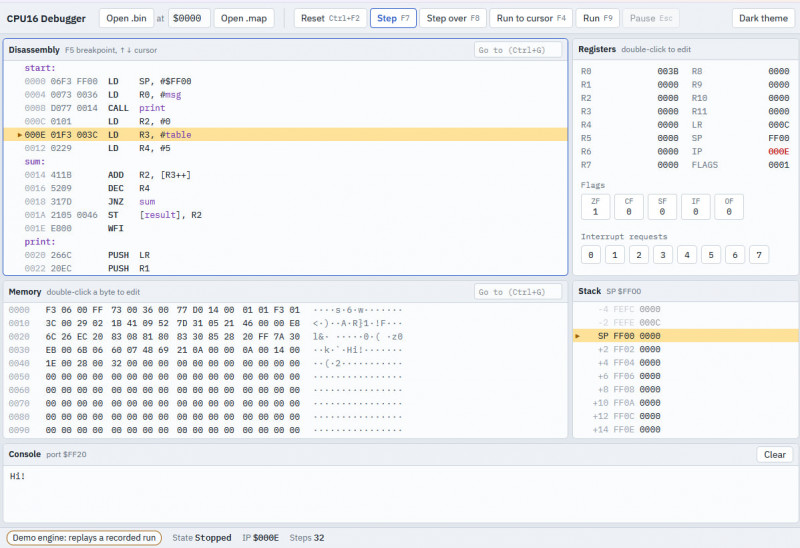Screen dimensions: 800x548
Task: Toggle the IF flag
Action: (x=695, y=207)
